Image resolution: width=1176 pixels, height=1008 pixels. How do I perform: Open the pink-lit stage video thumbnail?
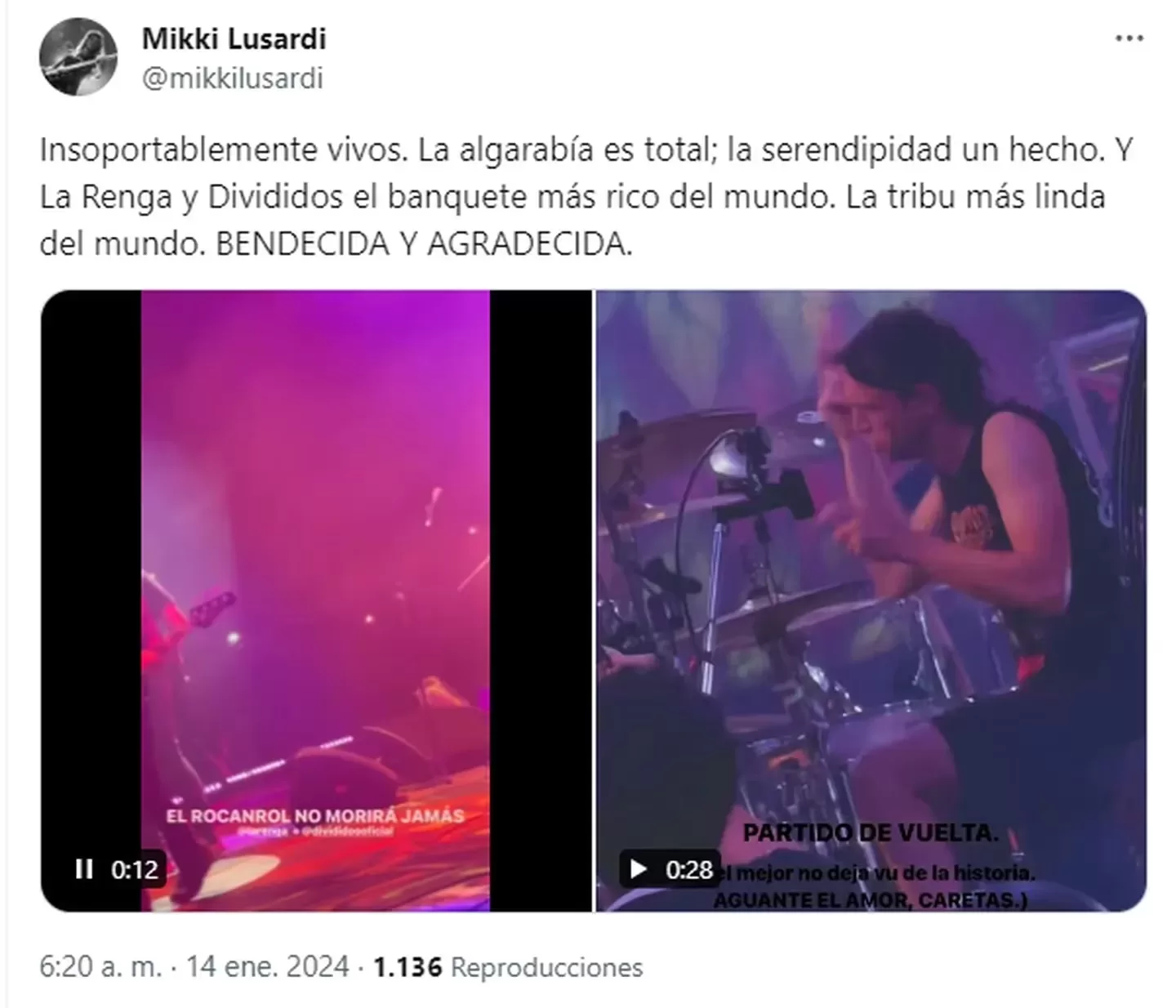(x=315, y=600)
